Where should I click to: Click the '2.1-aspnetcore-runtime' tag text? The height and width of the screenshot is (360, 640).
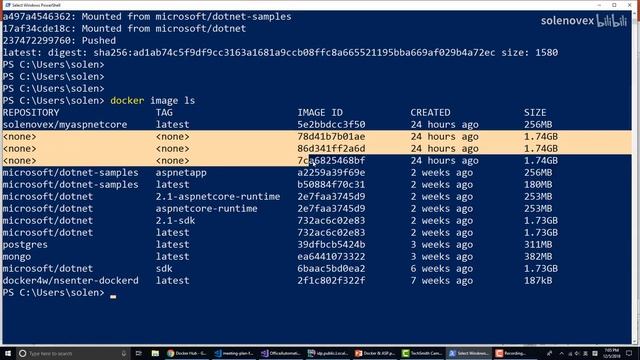[218, 196]
